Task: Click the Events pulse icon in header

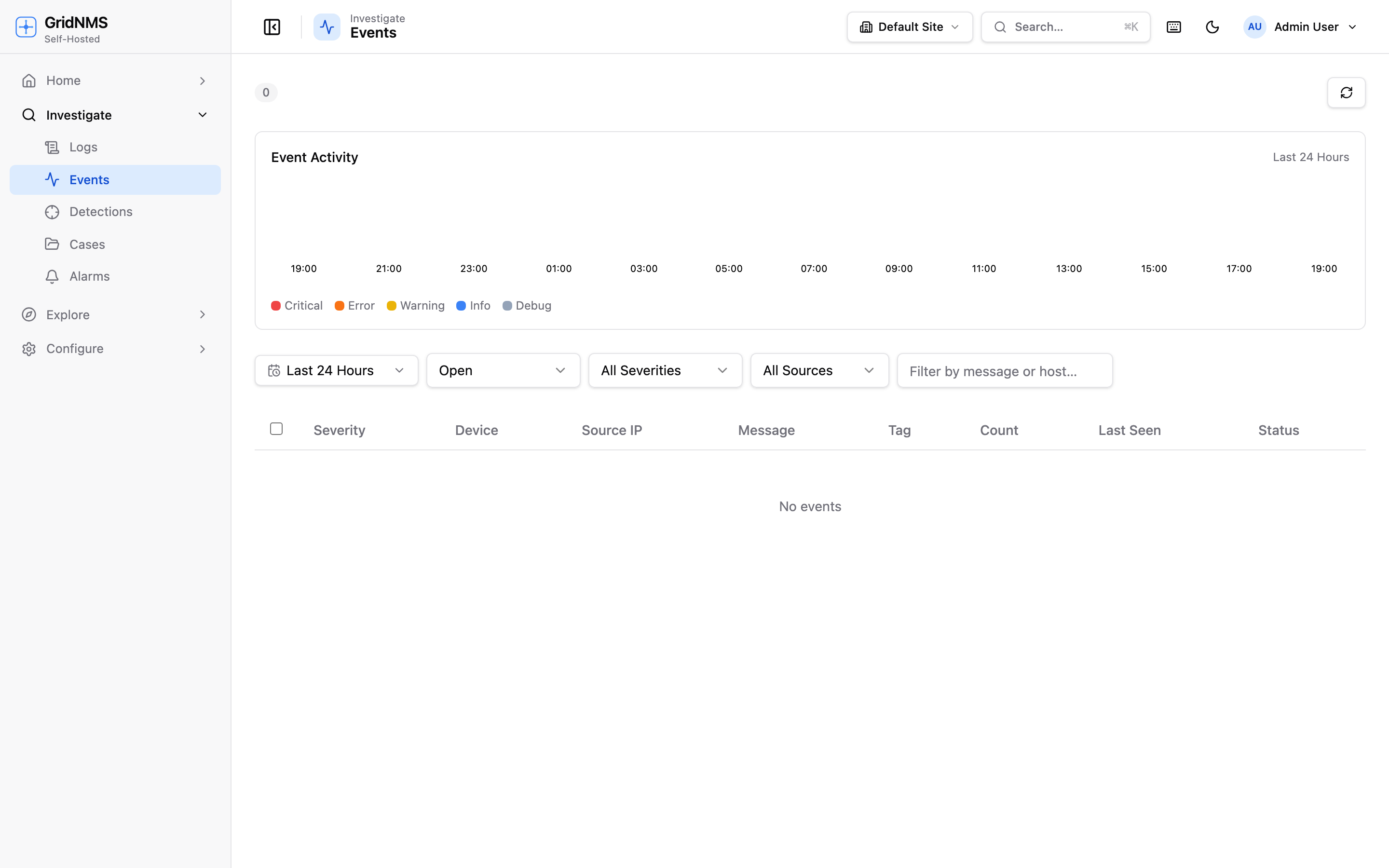Action: coord(327,27)
